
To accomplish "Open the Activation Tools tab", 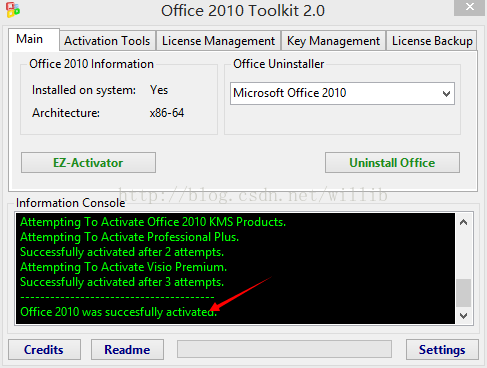I will pos(107,41).
